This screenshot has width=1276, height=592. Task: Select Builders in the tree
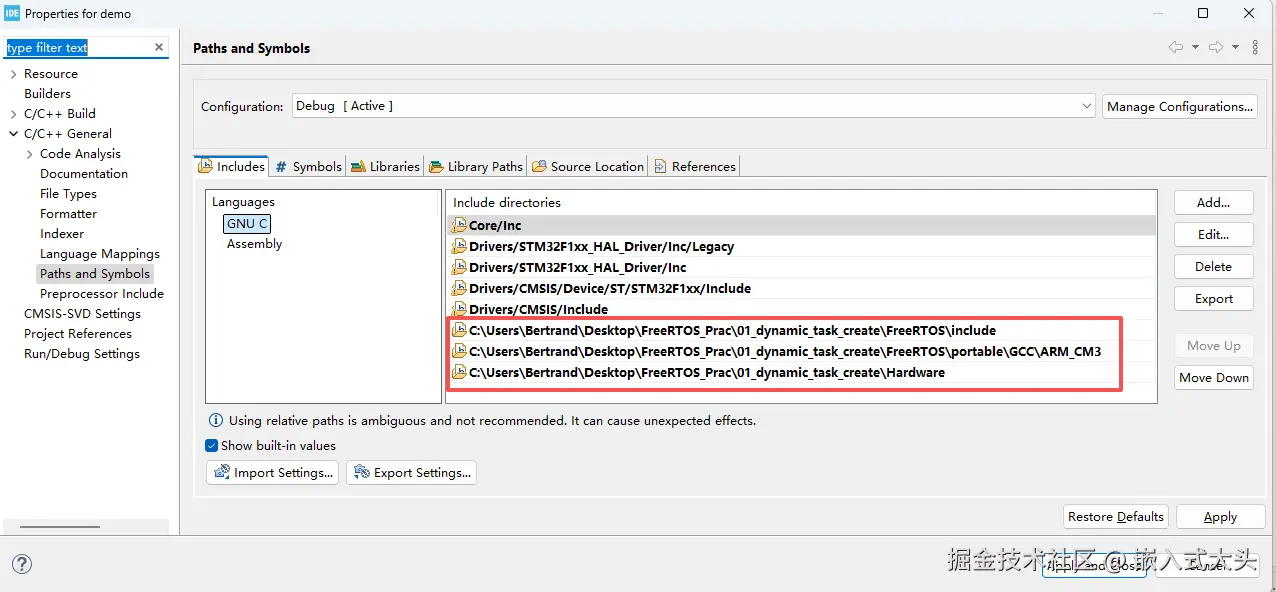click(x=47, y=94)
